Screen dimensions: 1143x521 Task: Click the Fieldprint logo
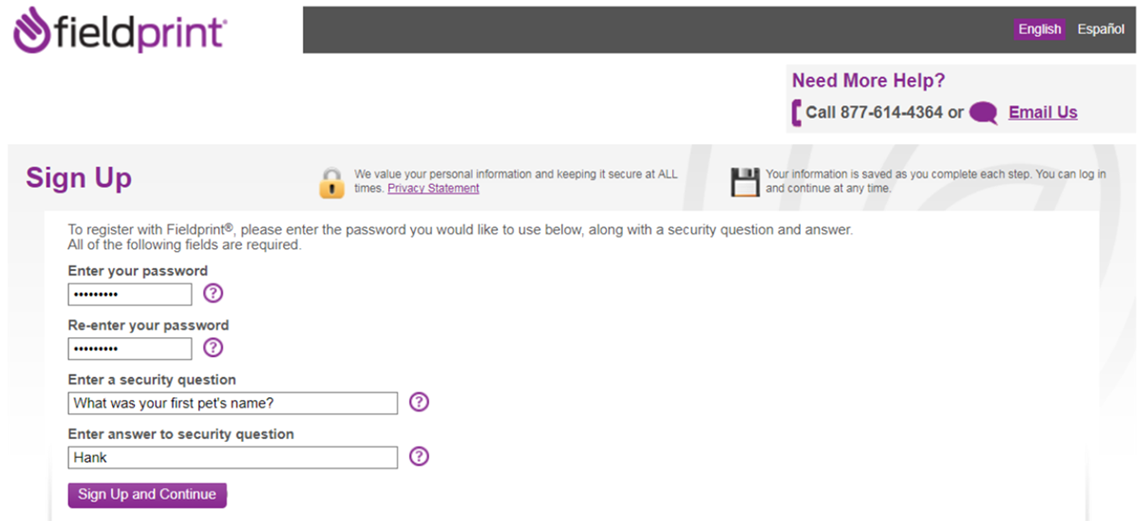(120, 31)
